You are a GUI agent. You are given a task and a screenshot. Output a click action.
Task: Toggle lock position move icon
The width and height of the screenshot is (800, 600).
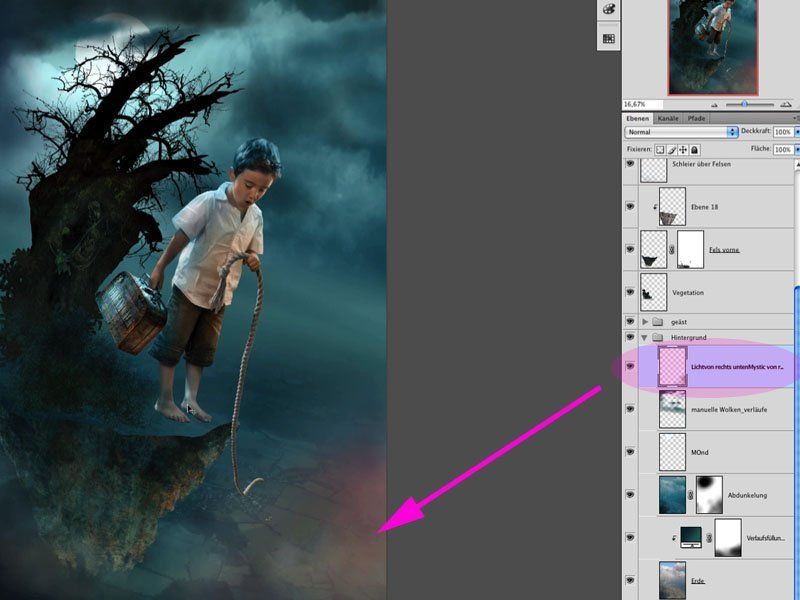(683, 149)
